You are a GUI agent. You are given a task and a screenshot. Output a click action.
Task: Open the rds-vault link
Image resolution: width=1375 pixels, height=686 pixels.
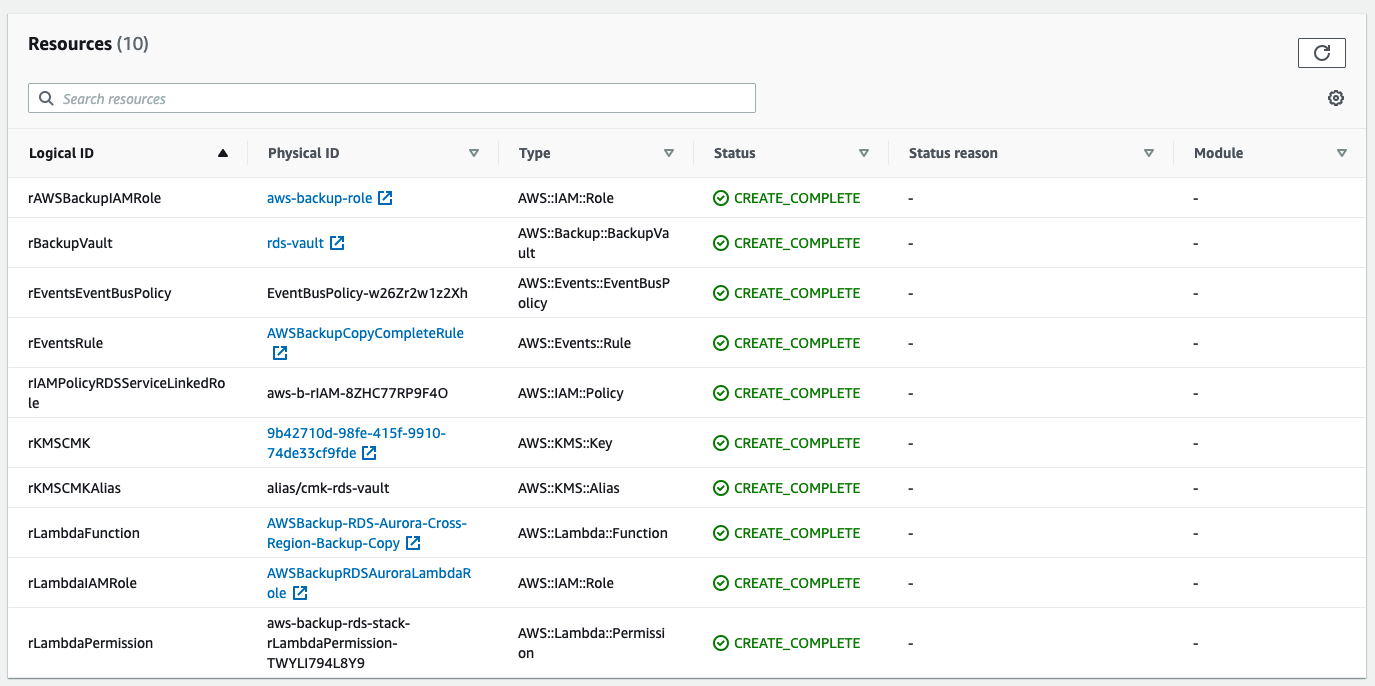[x=295, y=243]
